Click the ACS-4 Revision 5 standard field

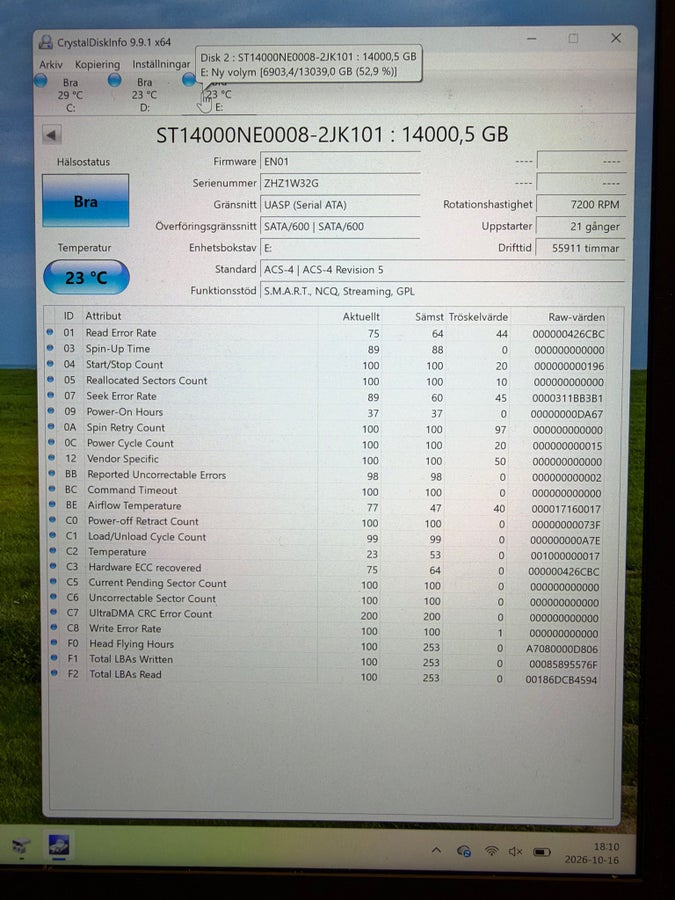coord(442,270)
